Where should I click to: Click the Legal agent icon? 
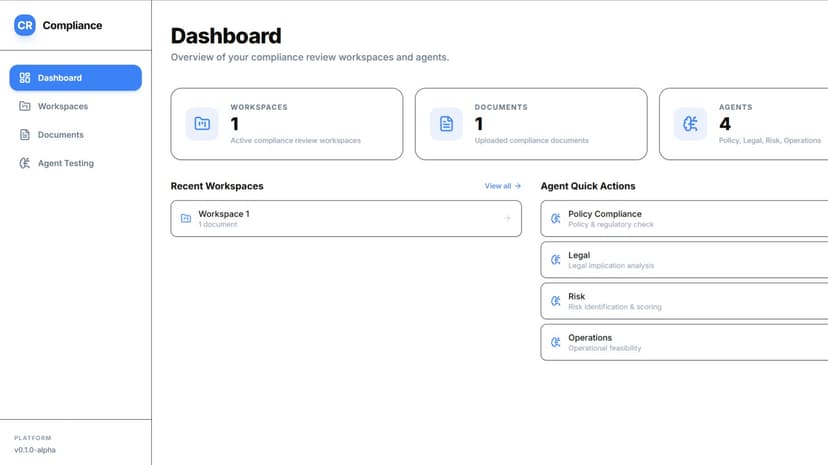click(x=556, y=260)
